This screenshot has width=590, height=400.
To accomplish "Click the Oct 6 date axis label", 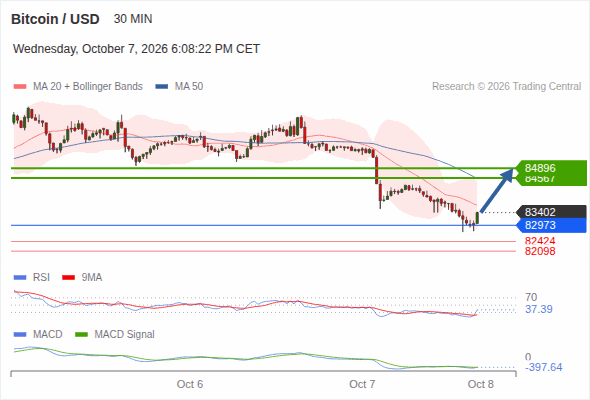I will pos(190,384).
